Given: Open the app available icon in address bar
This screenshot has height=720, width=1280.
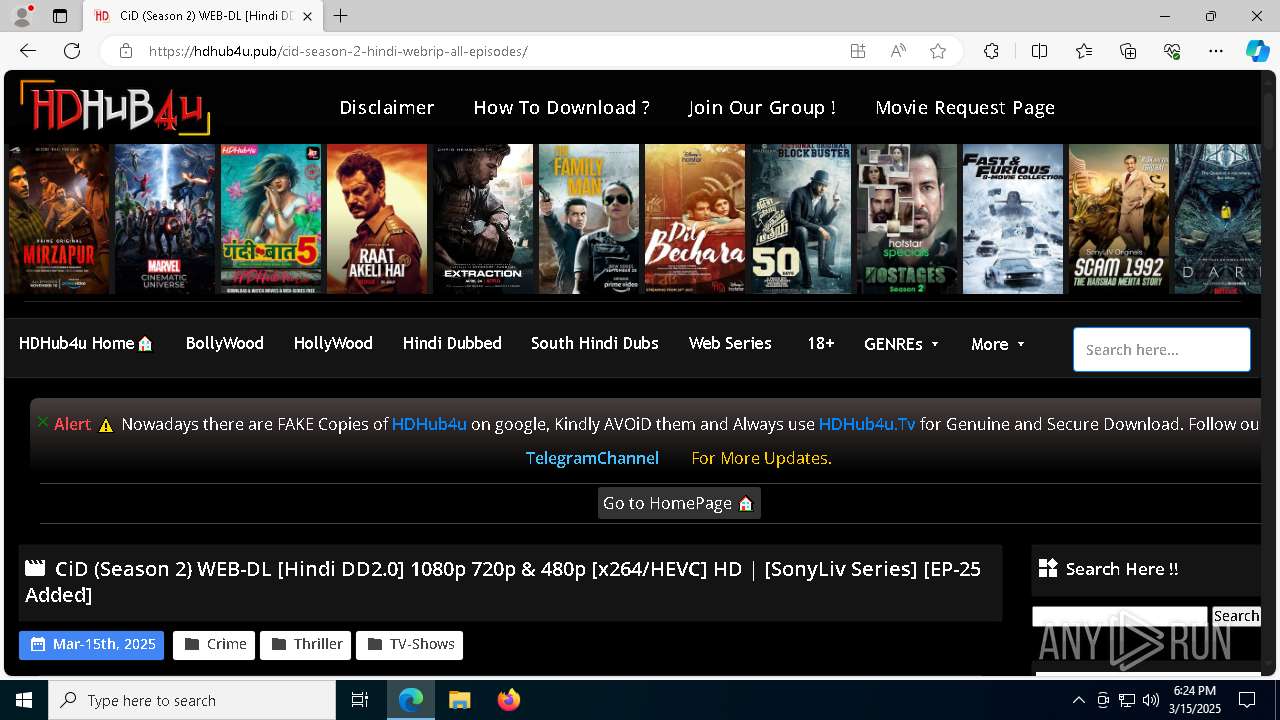Looking at the screenshot, I should click(858, 51).
